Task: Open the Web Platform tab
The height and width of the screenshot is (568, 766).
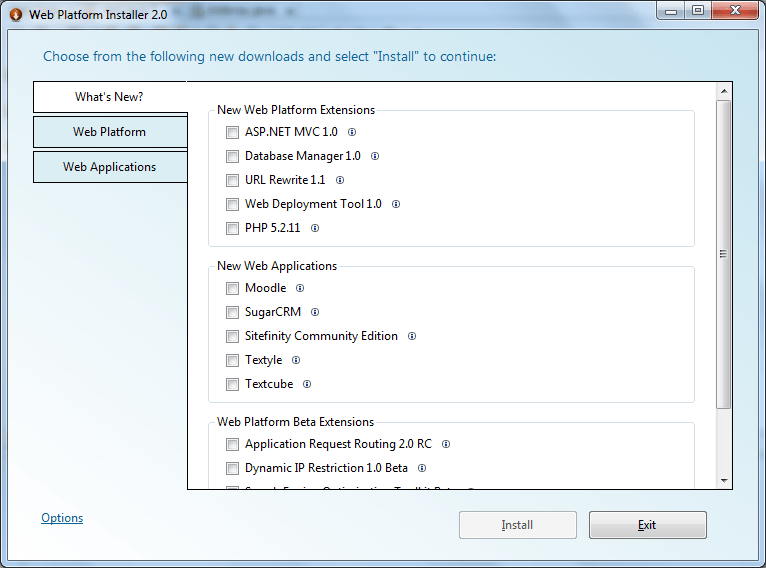Action: point(110,132)
